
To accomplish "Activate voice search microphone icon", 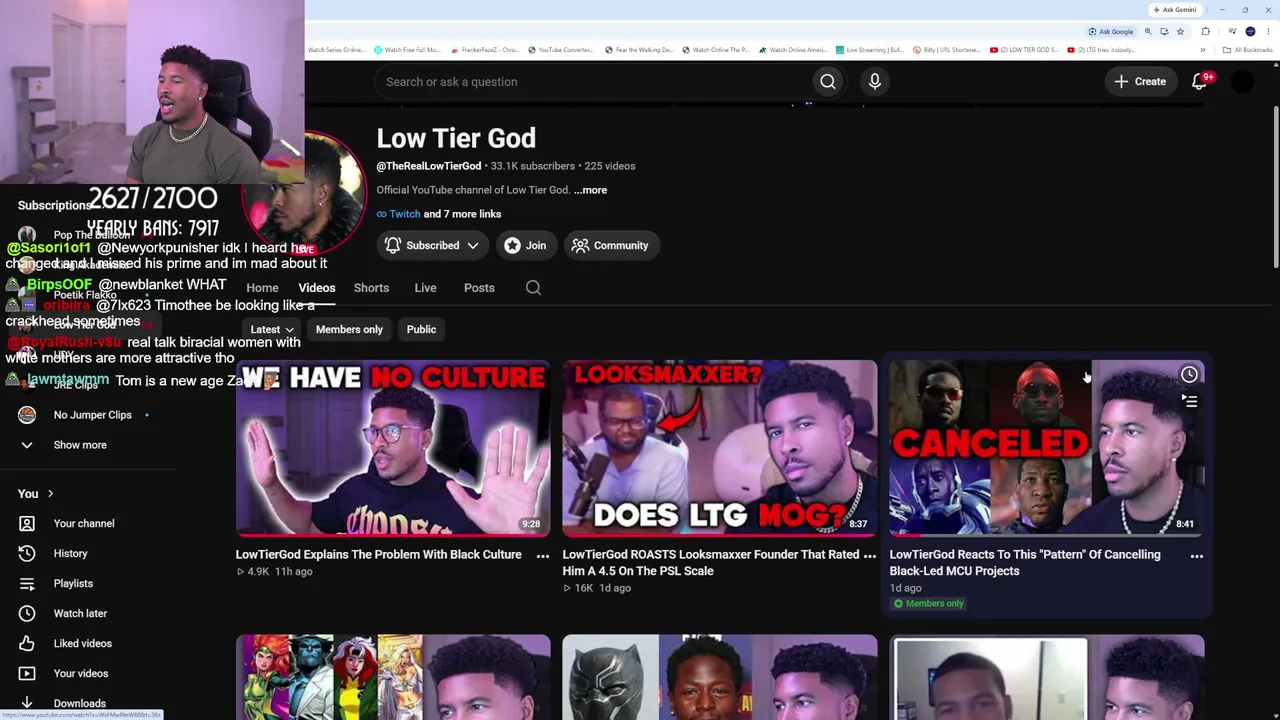I will (875, 82).
